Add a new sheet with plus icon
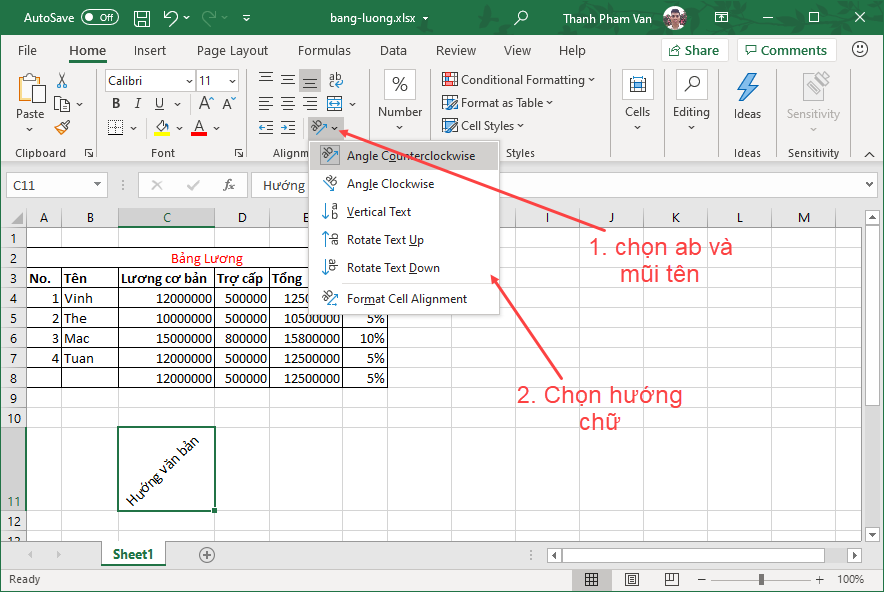Screen dimensions: 884x592 [207, 555]
